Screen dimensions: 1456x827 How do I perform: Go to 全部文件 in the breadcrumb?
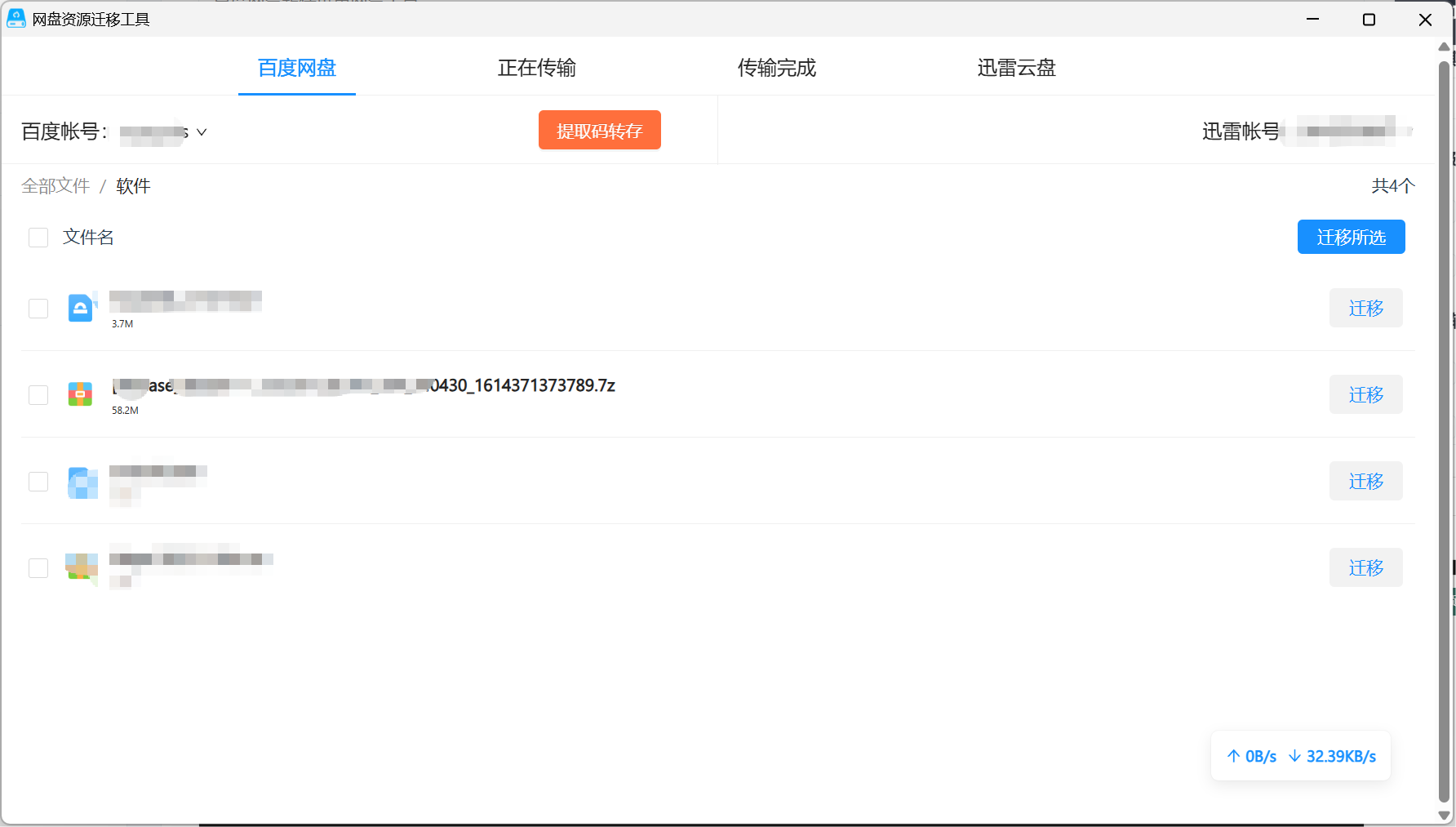pos(55,186)
